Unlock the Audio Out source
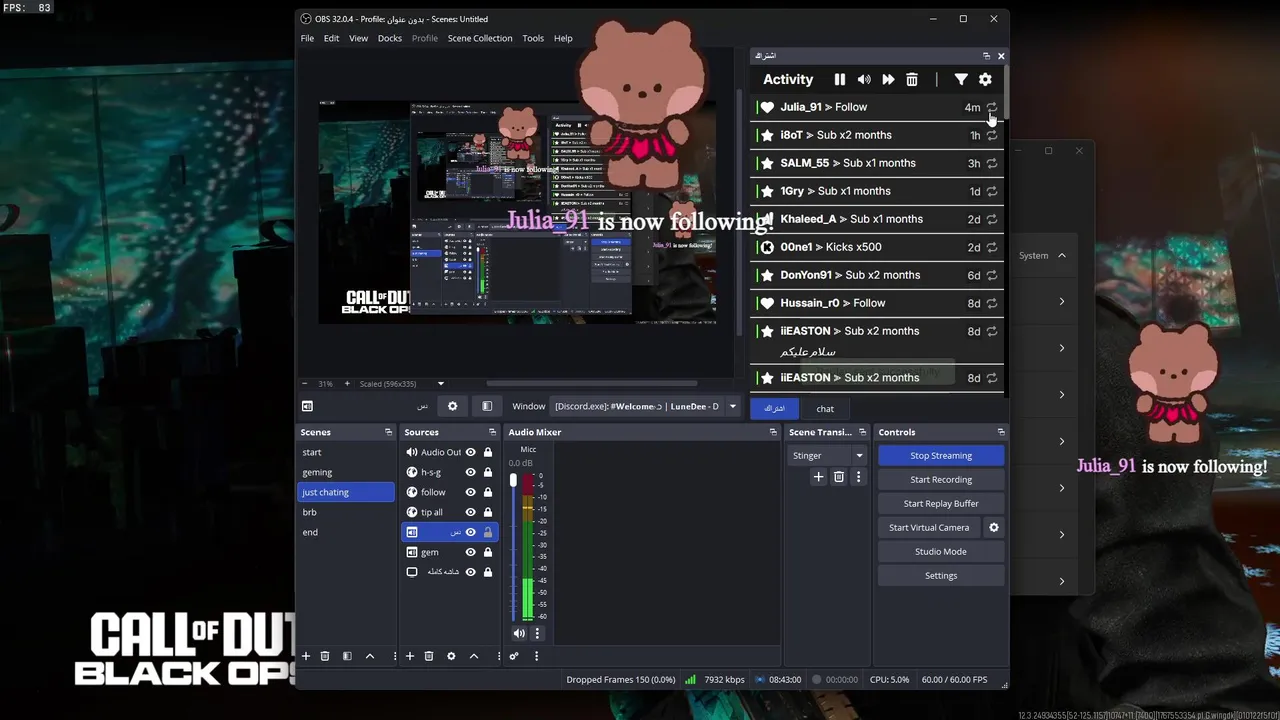 [488, 452]
